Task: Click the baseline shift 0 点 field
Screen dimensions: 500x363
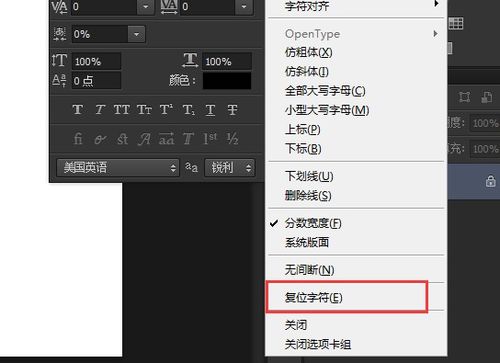Action: coord(96,81)
